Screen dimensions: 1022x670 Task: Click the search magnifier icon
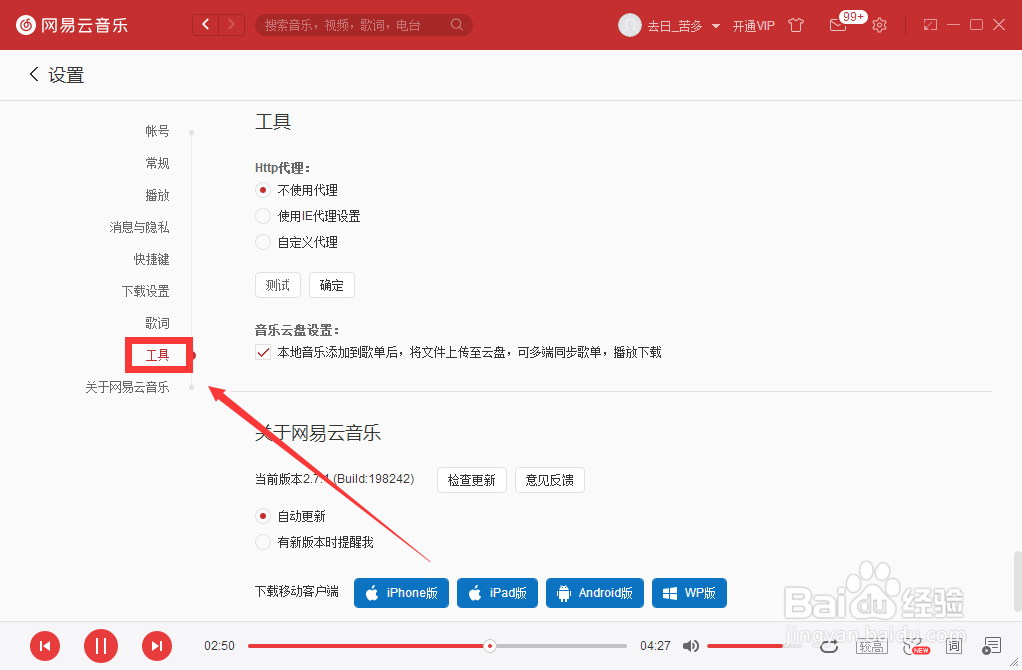[457, 25]
